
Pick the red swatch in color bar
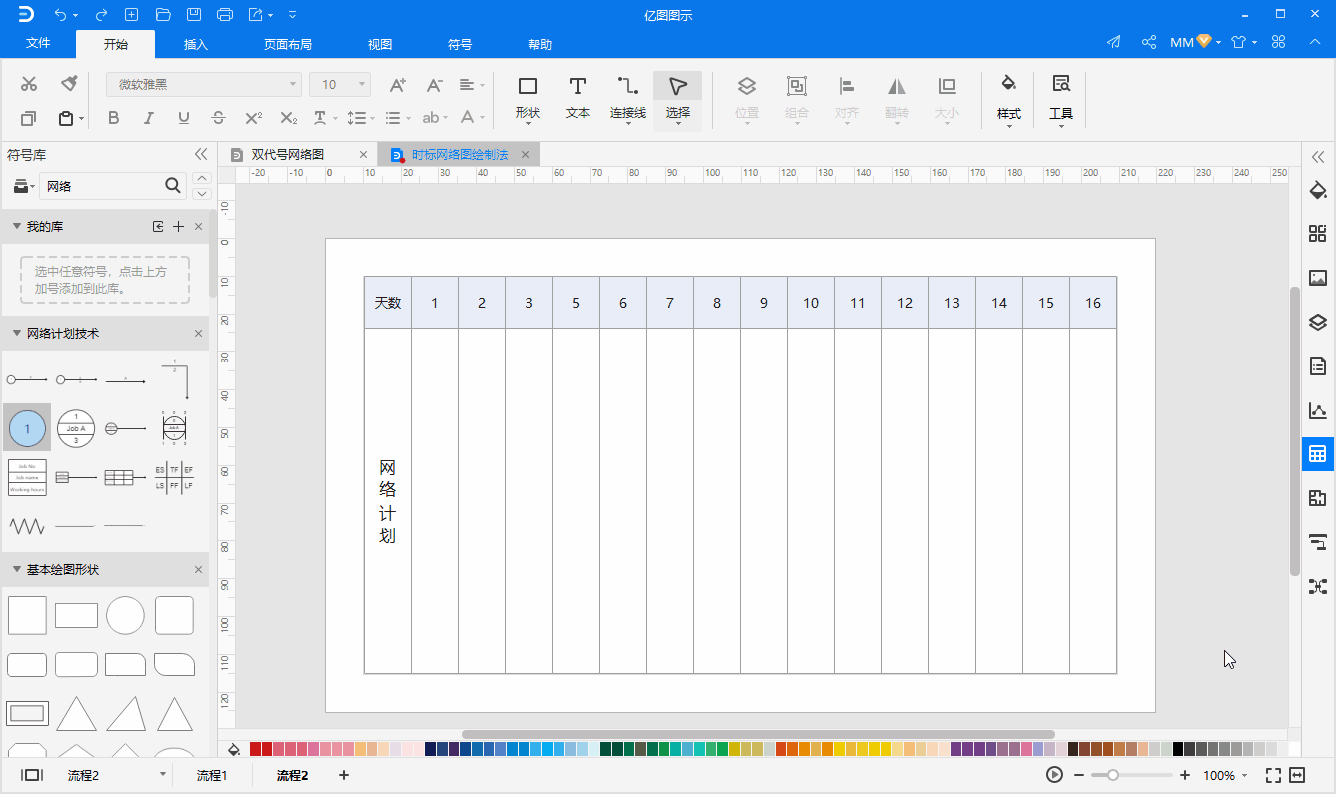256,749
